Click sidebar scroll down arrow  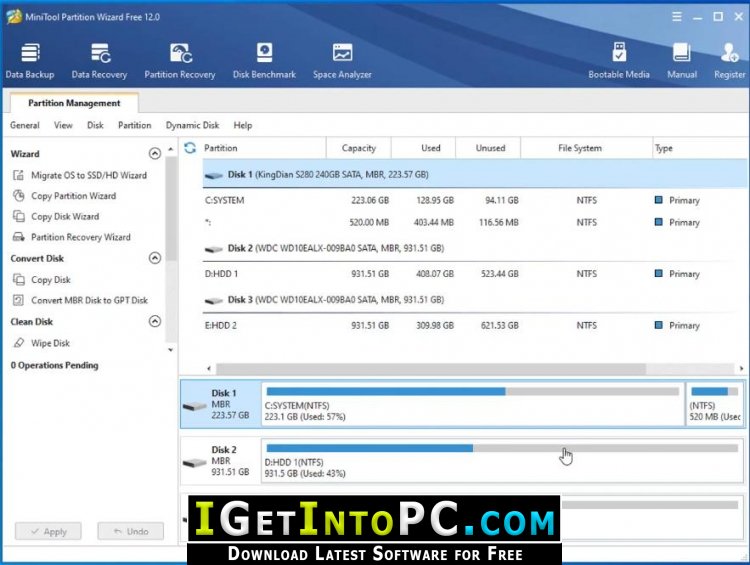tap(170, 350)
